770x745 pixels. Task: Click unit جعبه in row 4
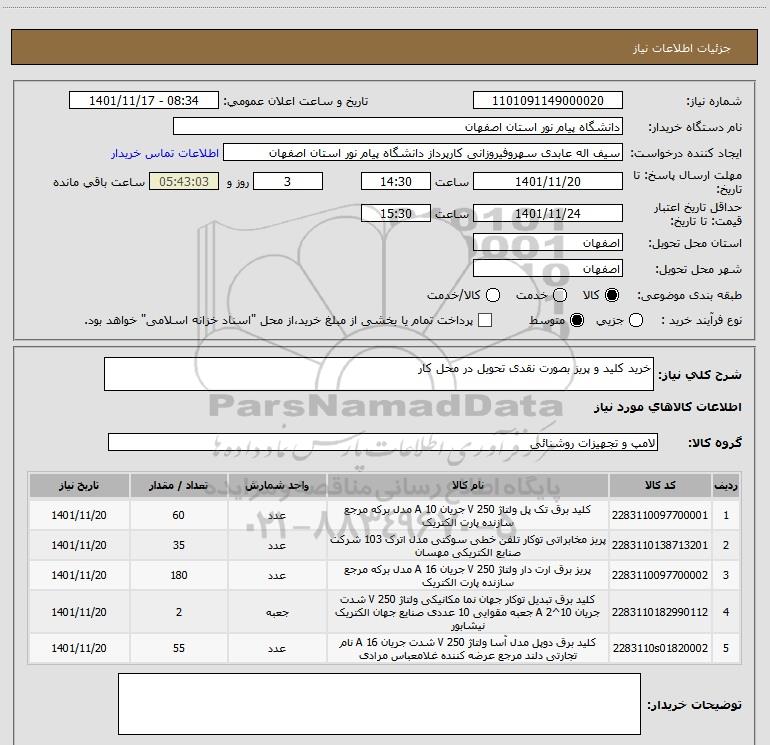click(277, 612)
